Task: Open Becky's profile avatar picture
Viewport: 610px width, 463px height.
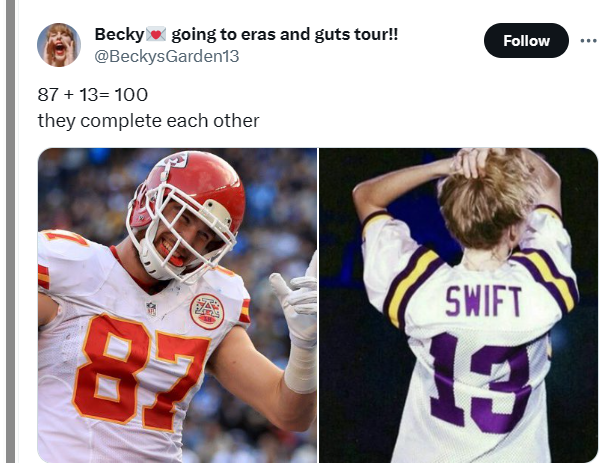Action: (59, 45)
